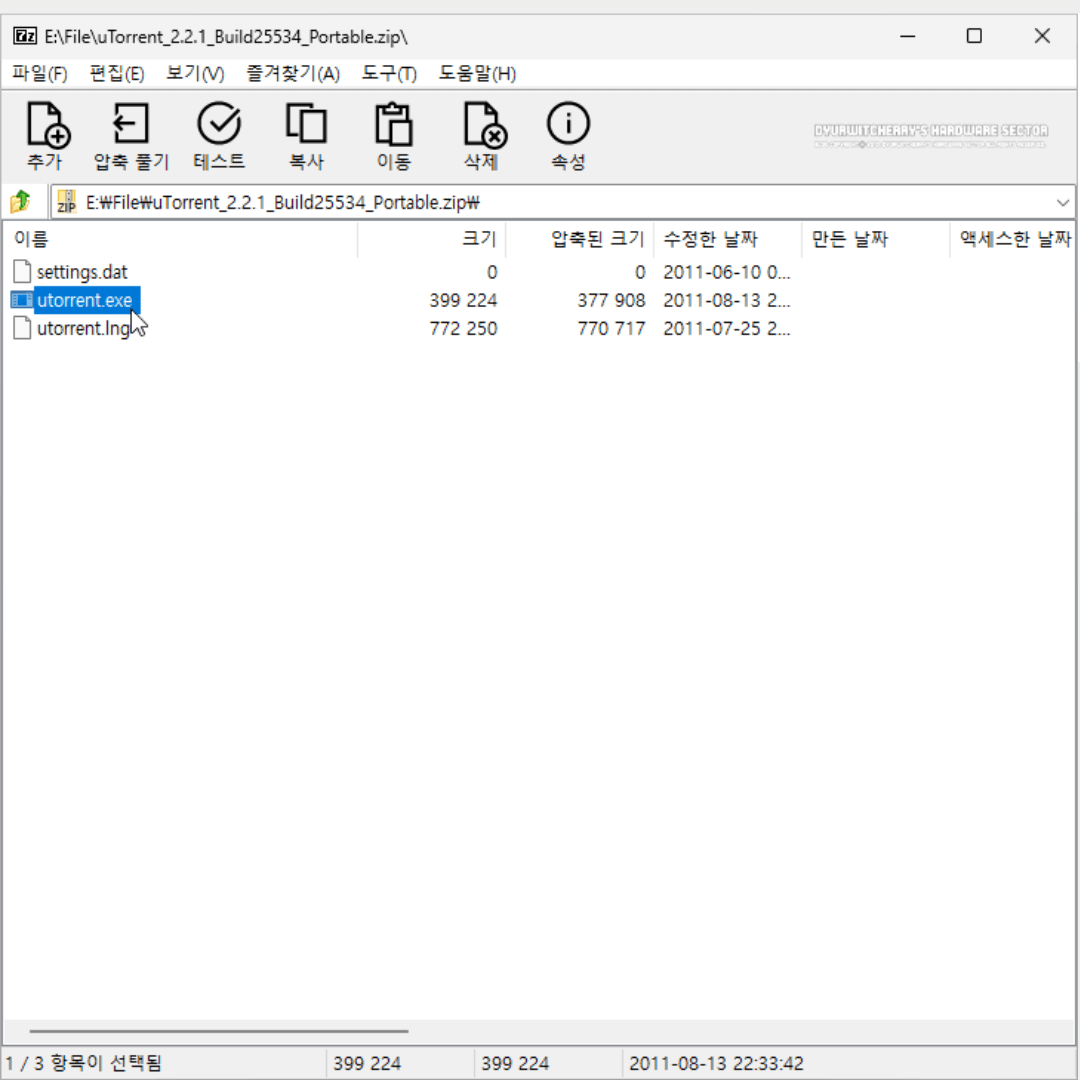1080x1080 pixels.
Task: Click the 이동 (Move) toolbar icon
Action: click(393, 124)
